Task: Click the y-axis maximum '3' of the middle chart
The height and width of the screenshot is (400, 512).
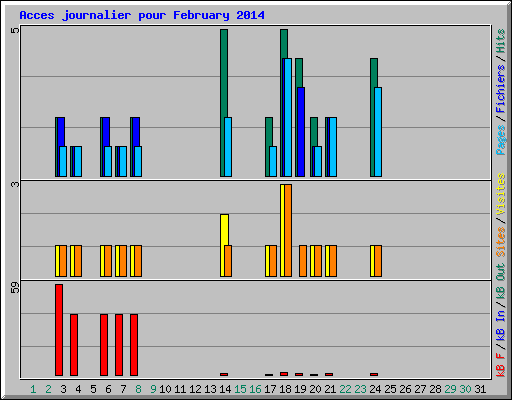Action: (x=15, y=184)
